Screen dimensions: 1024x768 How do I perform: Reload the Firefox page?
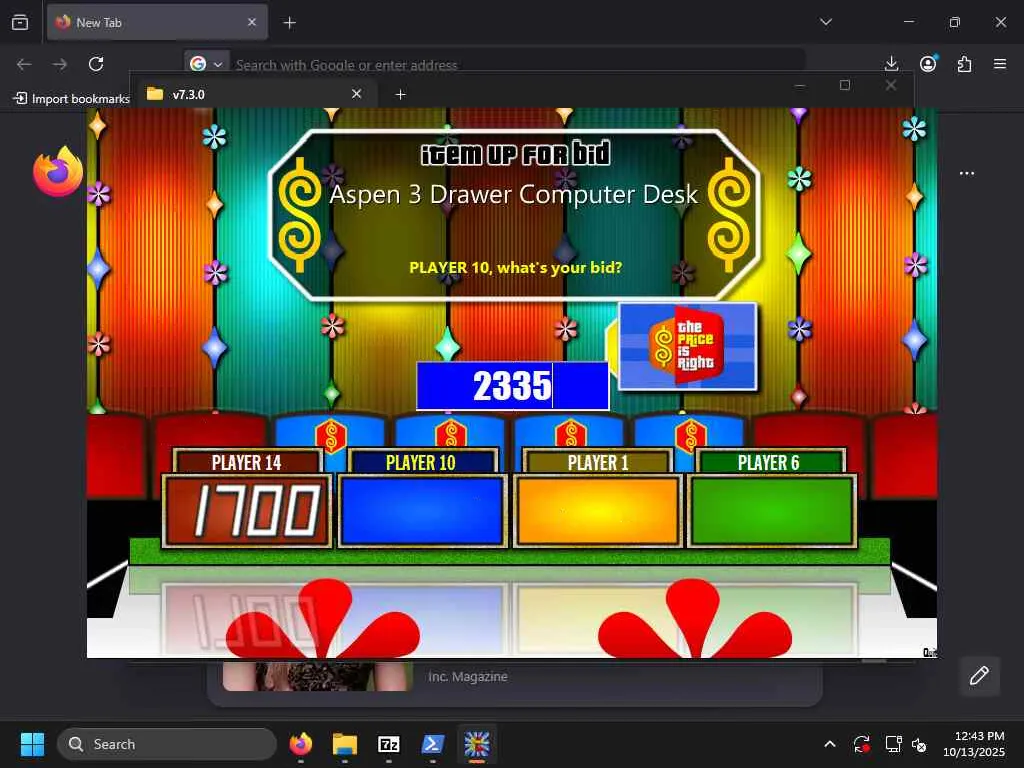tap(96, 64)
